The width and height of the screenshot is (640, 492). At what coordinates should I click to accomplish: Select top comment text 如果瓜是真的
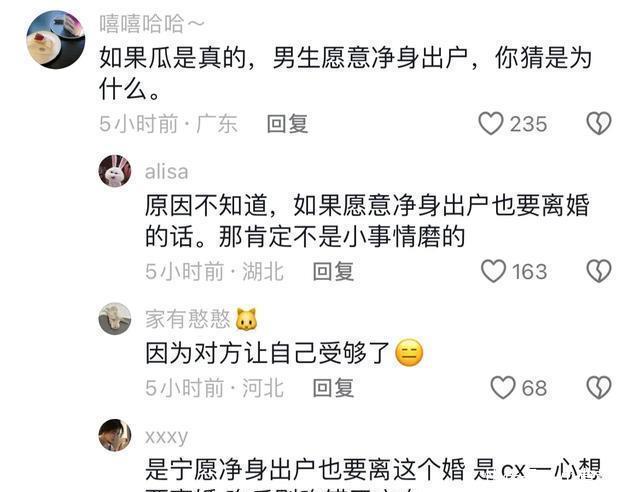[x=173, y=58]
